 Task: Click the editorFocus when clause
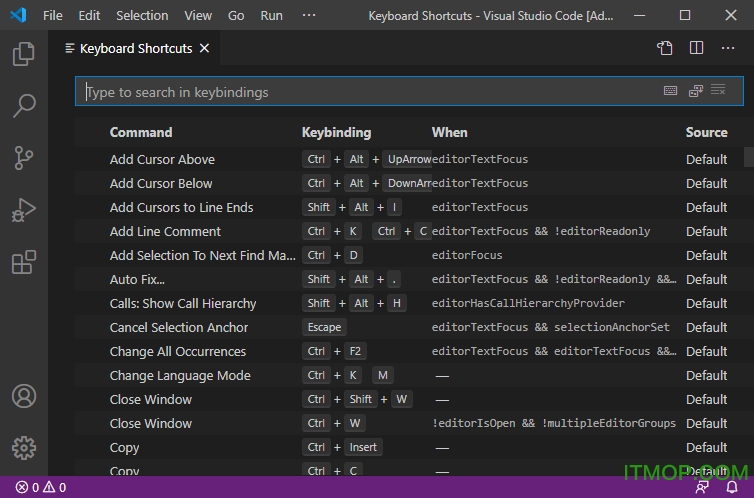(467, 255)
